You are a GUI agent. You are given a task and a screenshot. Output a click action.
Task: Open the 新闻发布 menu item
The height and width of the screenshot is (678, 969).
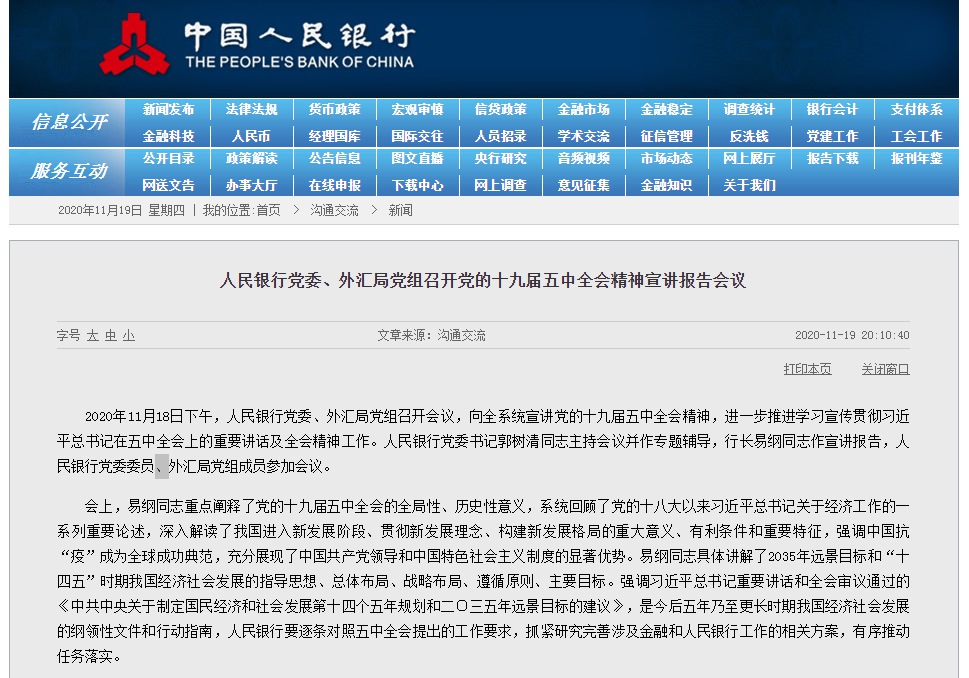[x=168, y=109]
